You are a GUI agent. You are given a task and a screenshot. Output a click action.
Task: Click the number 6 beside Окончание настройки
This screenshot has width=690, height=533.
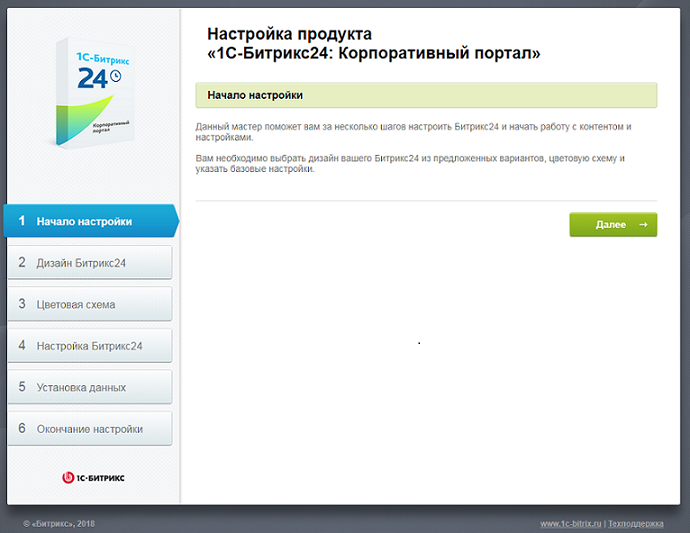pyautogui.click(x=22, y=429)
